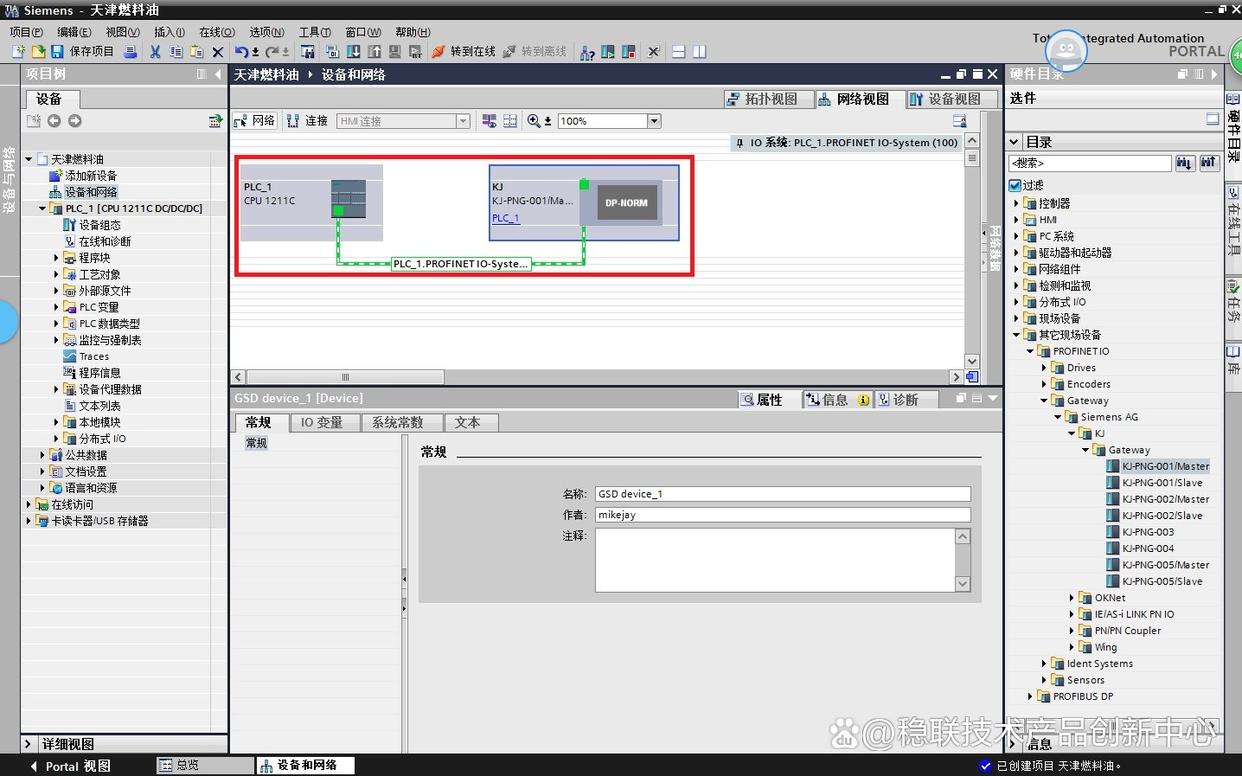Click the catalog 搜索 search field

[1090, 163]
